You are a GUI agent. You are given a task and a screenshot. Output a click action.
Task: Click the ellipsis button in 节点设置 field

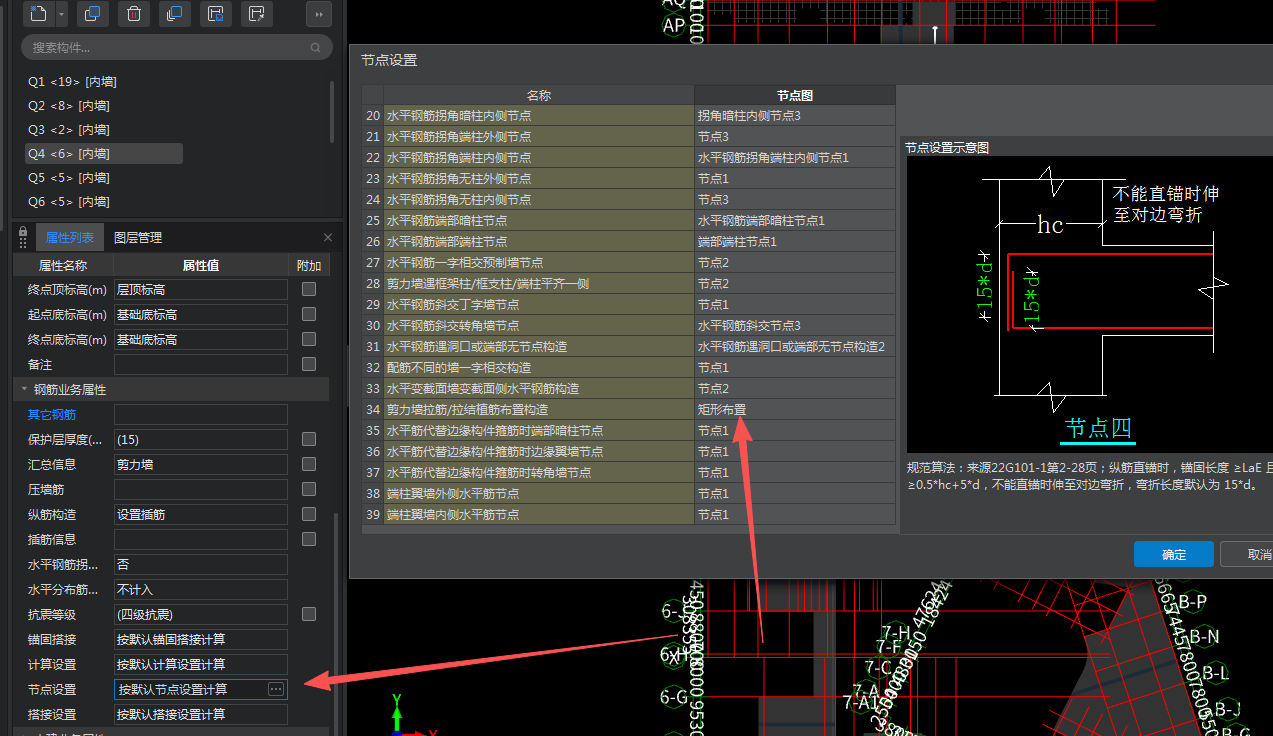(x=276, y=689)
